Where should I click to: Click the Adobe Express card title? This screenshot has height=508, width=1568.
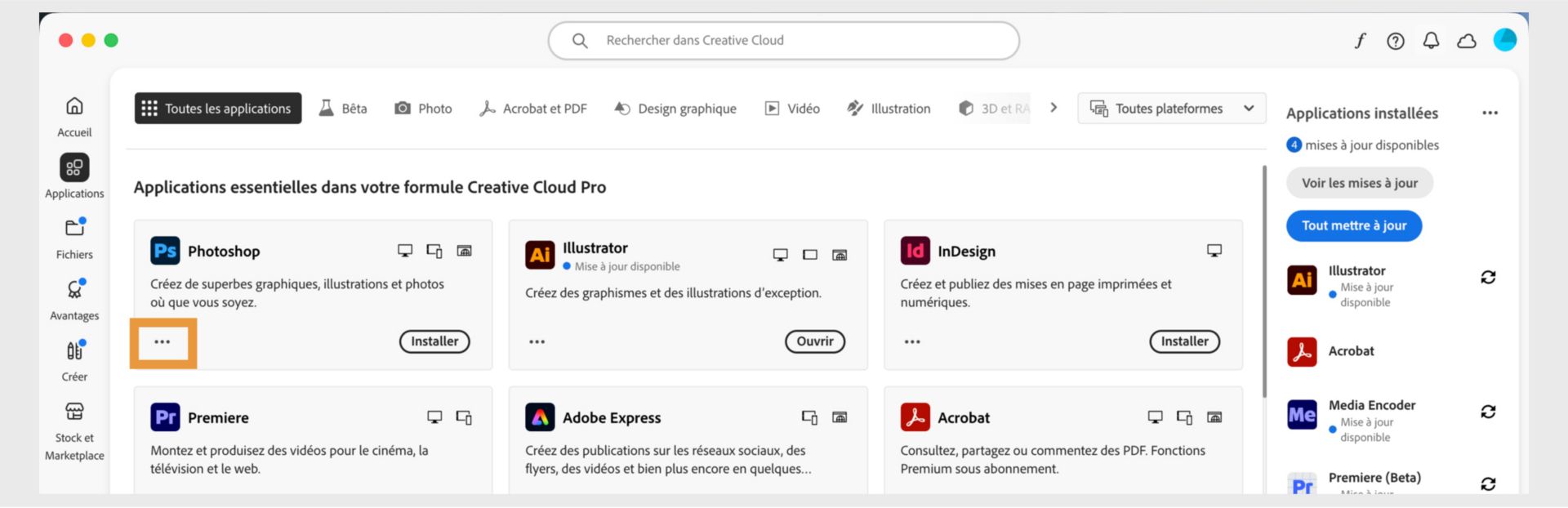(612, 417)
